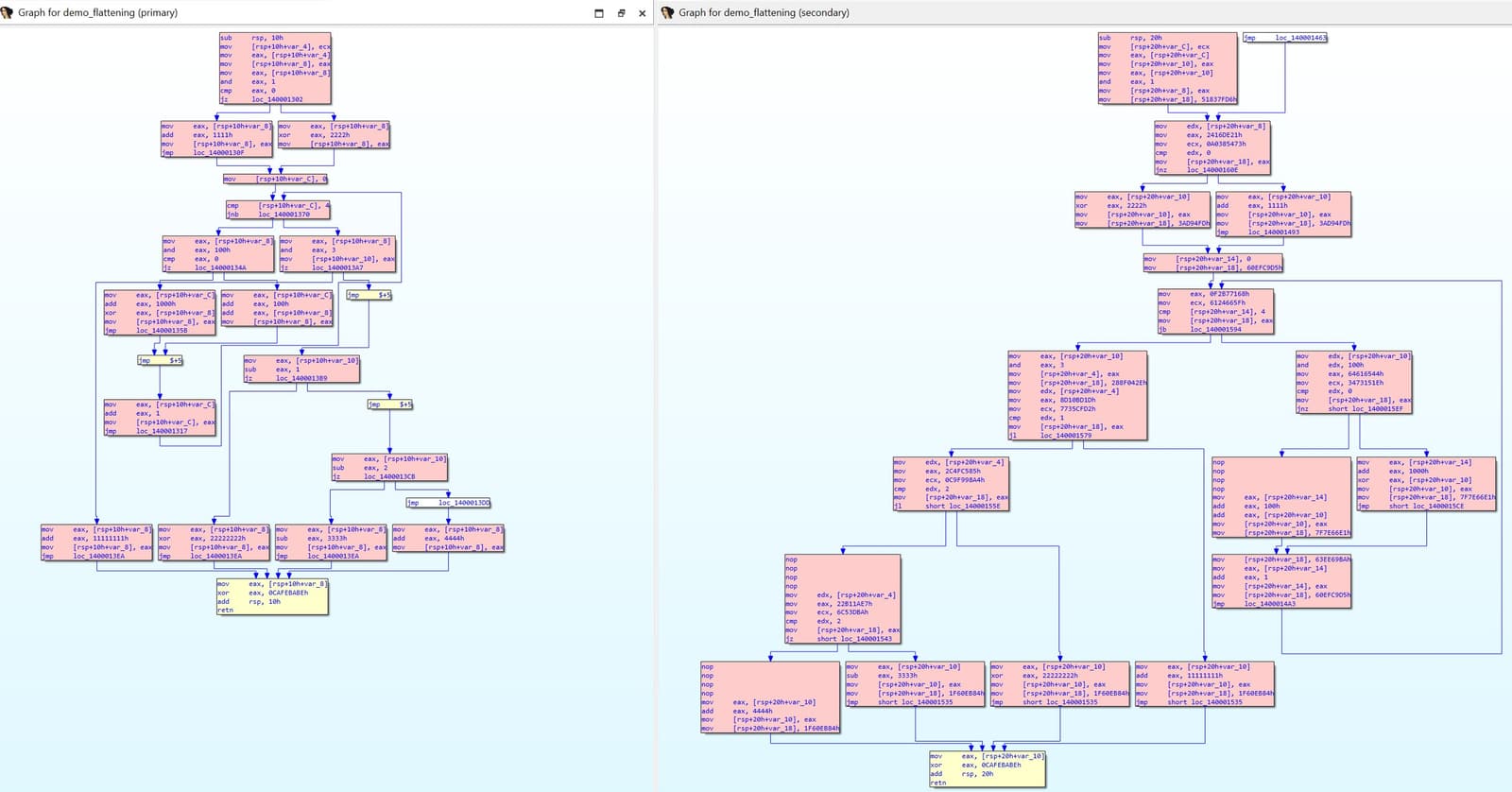Float the primary graph window
Viewport: 1512px width, 792px height.
tap(621, 13)
